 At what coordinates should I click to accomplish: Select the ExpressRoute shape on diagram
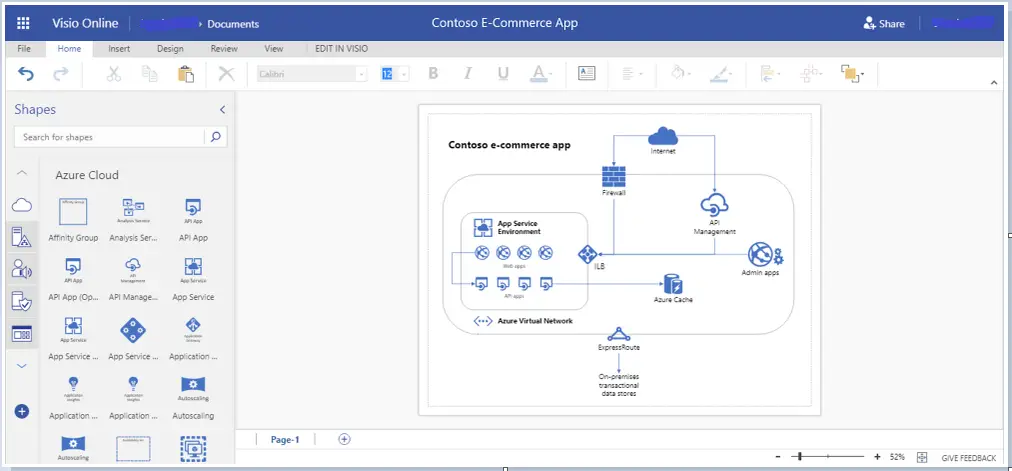pyautogui.click(x=619, y=334)
